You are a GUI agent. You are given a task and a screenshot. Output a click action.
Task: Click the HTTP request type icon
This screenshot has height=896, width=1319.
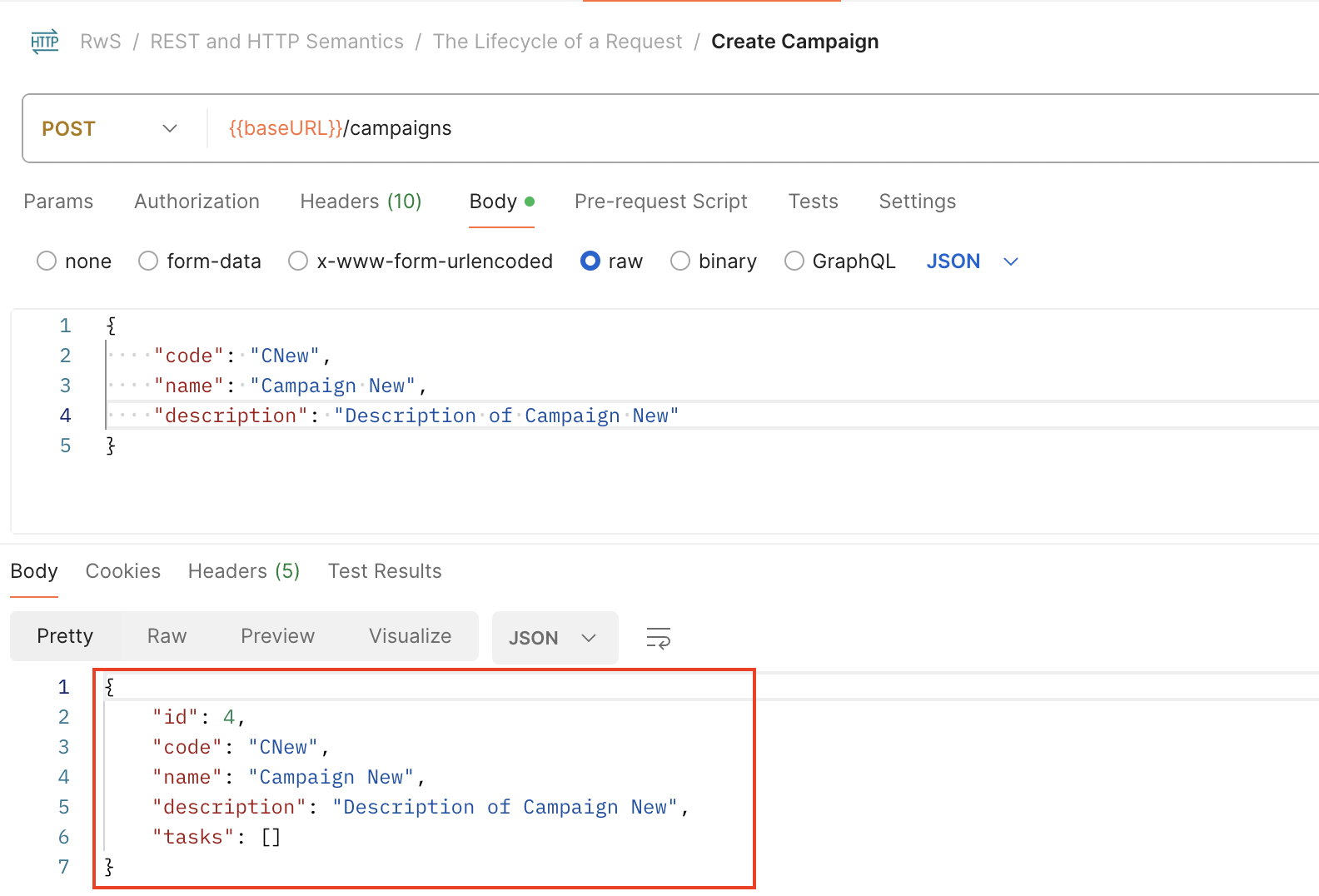[x=45, y=42]
